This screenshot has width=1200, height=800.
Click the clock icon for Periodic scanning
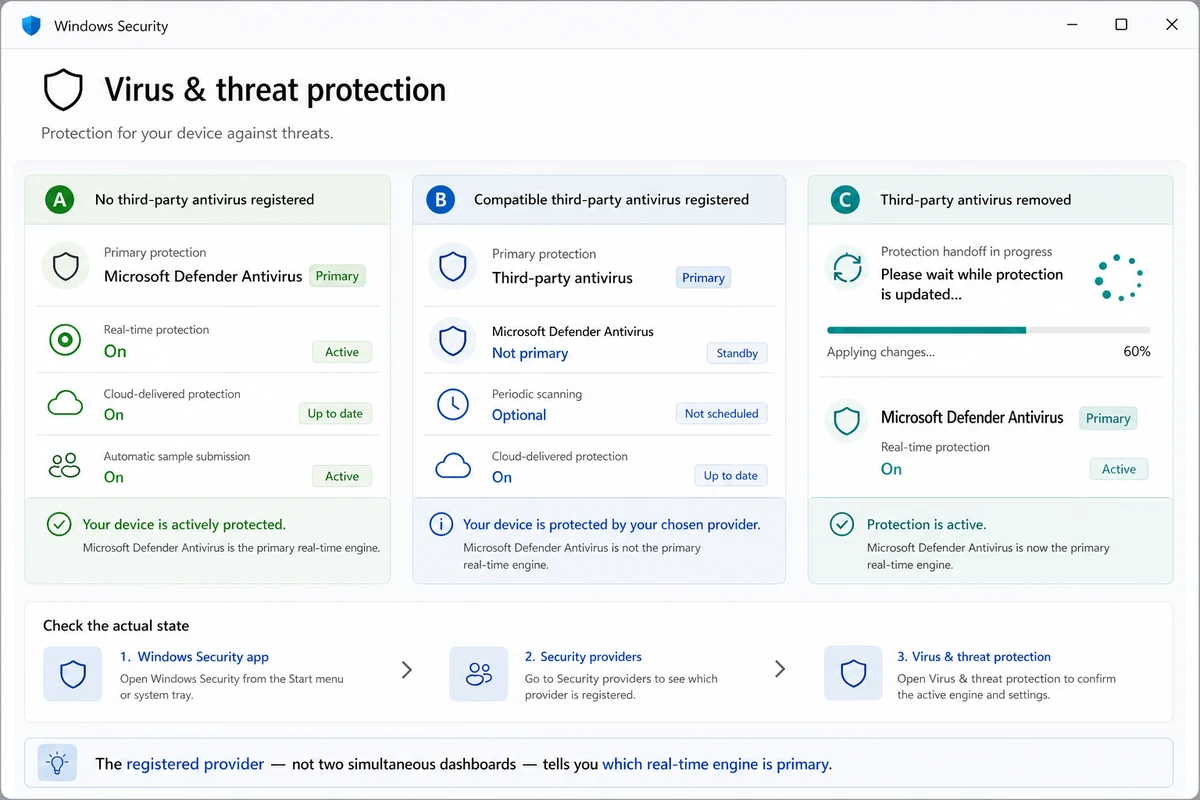coord(453,404)
